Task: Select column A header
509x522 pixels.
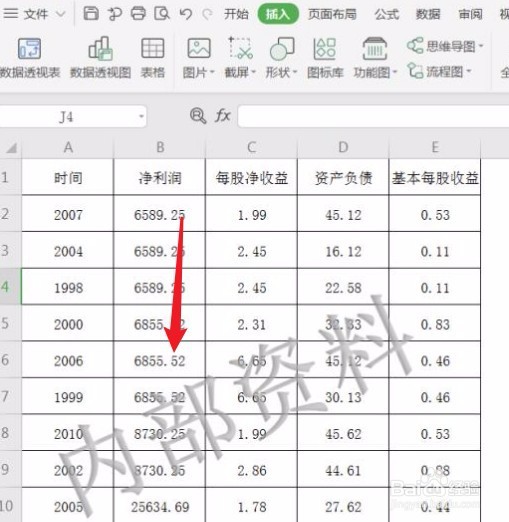Action: [x=68, y=147]
